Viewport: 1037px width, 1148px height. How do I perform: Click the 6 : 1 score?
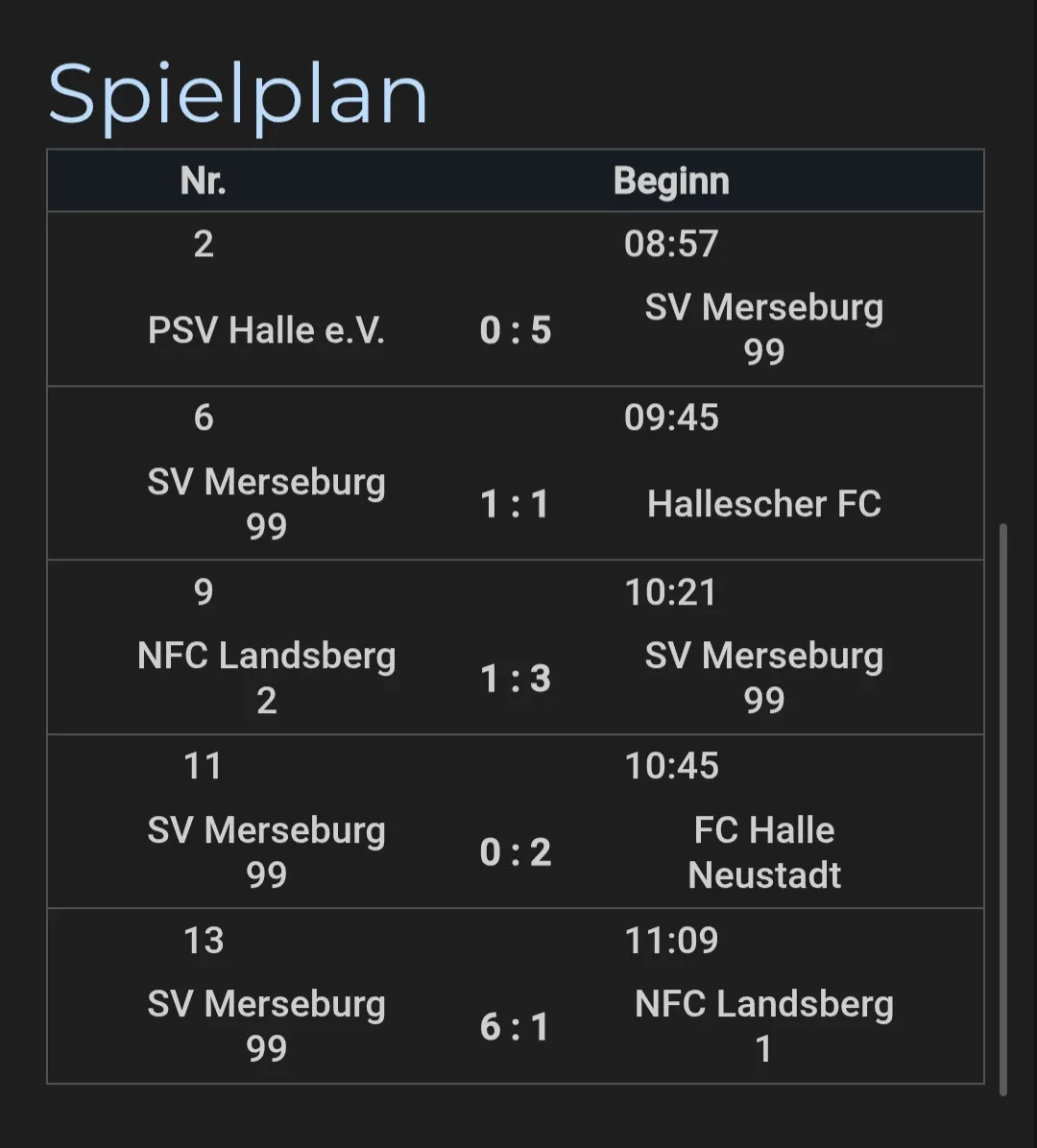(x=516, y=1027)
